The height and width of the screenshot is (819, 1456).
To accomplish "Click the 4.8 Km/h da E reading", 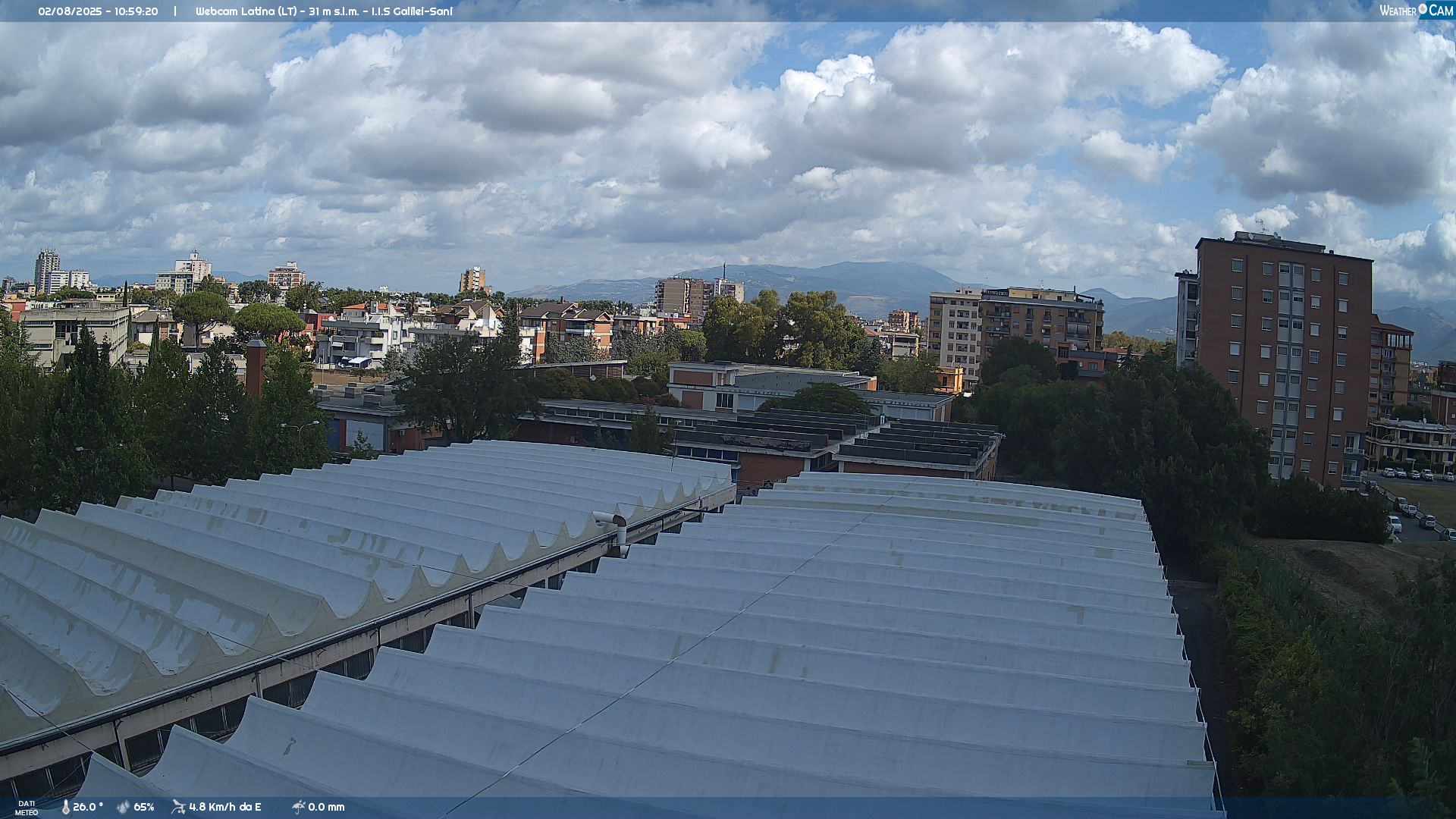I will (225, 807).
